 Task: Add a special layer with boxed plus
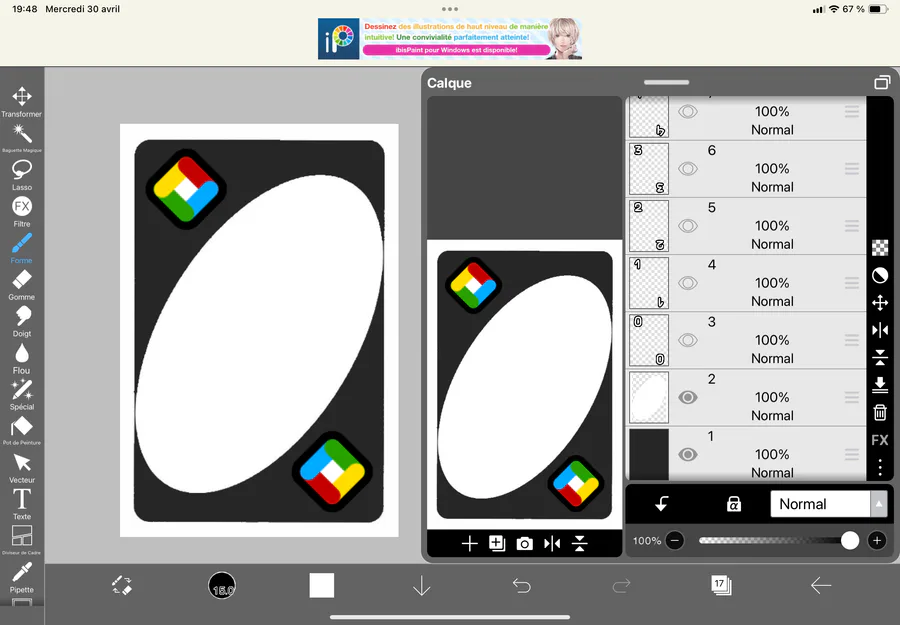coord(497,544)
